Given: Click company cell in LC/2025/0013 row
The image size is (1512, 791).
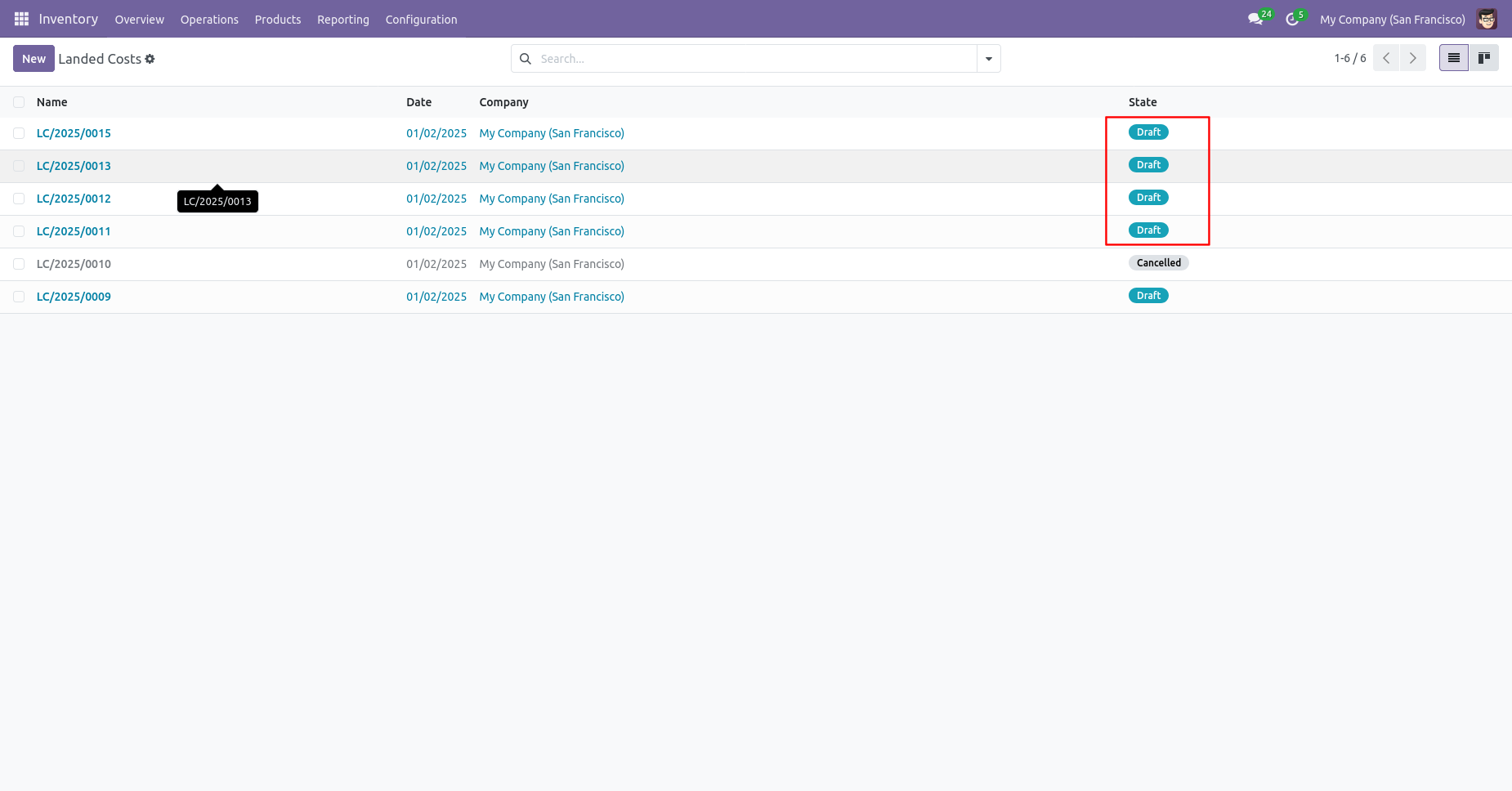Looking at the screenshot, I should click(552, 166).
